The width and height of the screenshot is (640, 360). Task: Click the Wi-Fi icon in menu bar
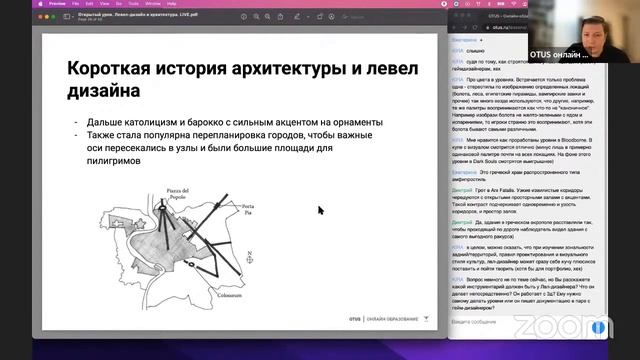point(513,4)
